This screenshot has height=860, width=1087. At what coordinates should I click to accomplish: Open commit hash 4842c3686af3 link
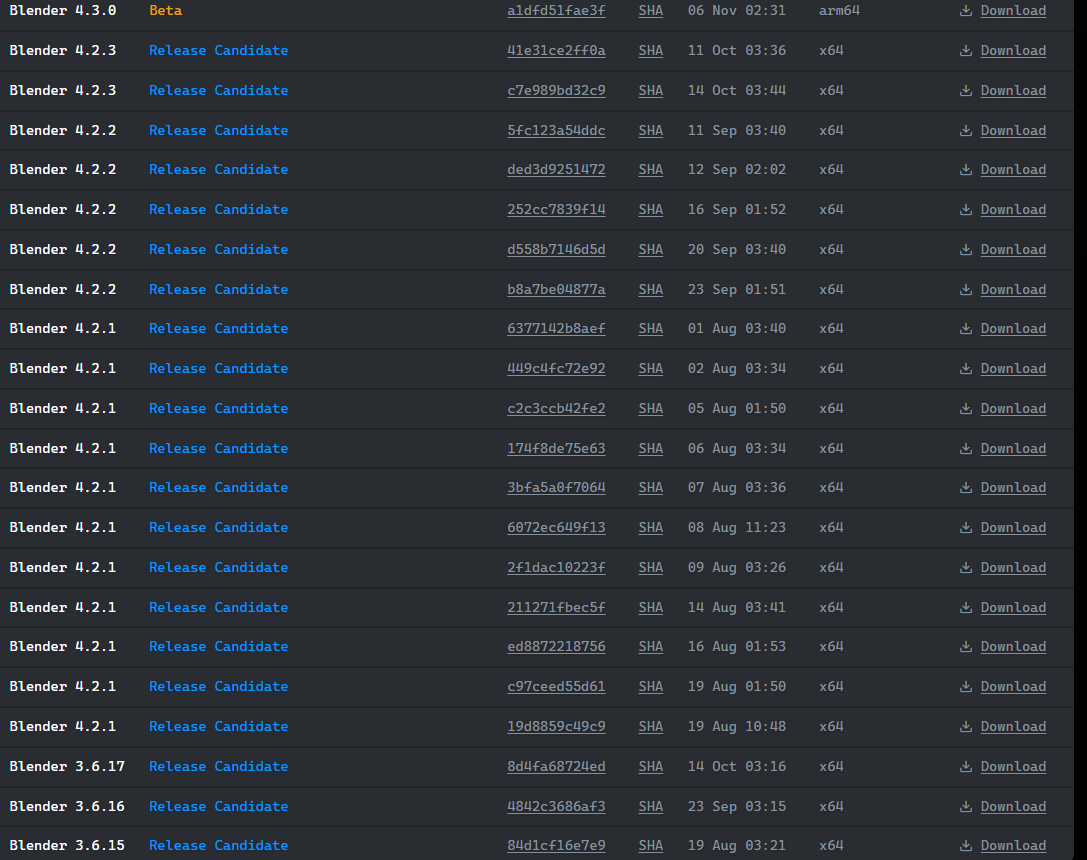(556, 807)
